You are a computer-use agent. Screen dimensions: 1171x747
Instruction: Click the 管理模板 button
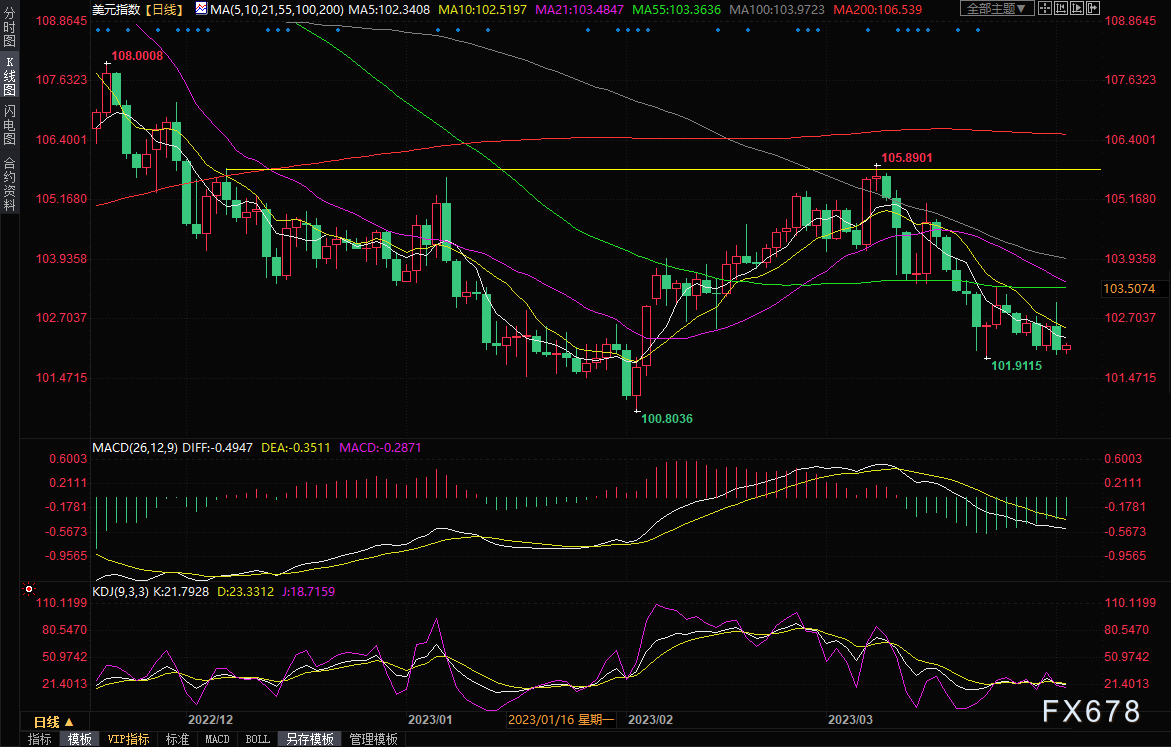(373, 739)
